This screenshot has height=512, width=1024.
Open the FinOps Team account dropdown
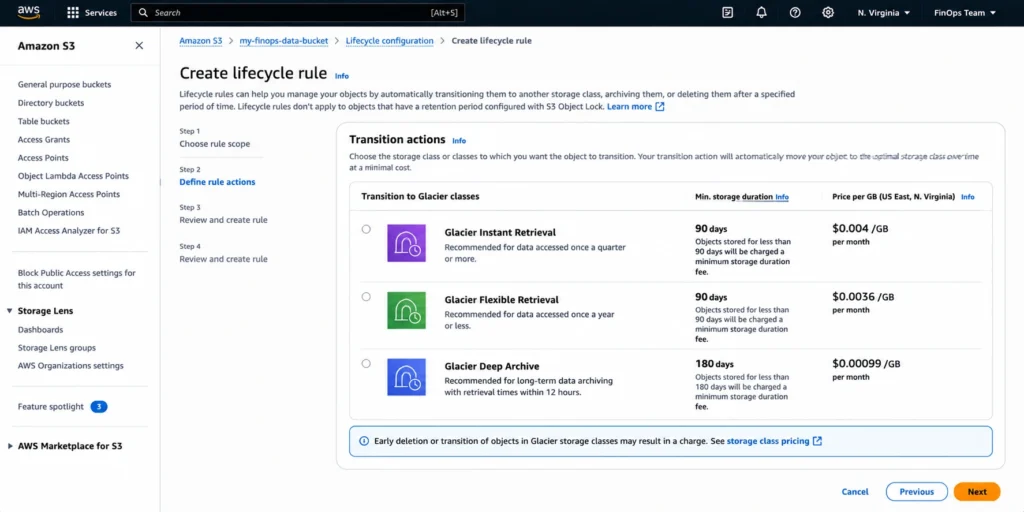[x=965, y=12]
